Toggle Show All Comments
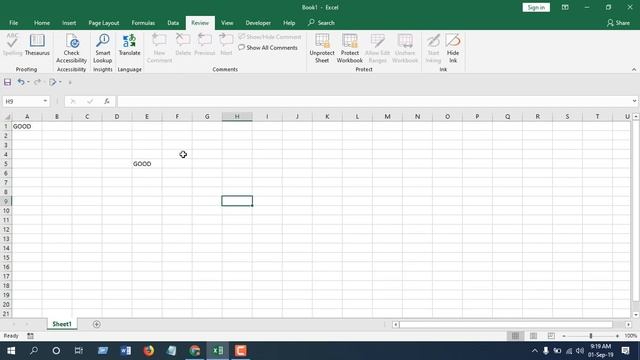Viewport: 640px width, 360px height. click(268, 48)
